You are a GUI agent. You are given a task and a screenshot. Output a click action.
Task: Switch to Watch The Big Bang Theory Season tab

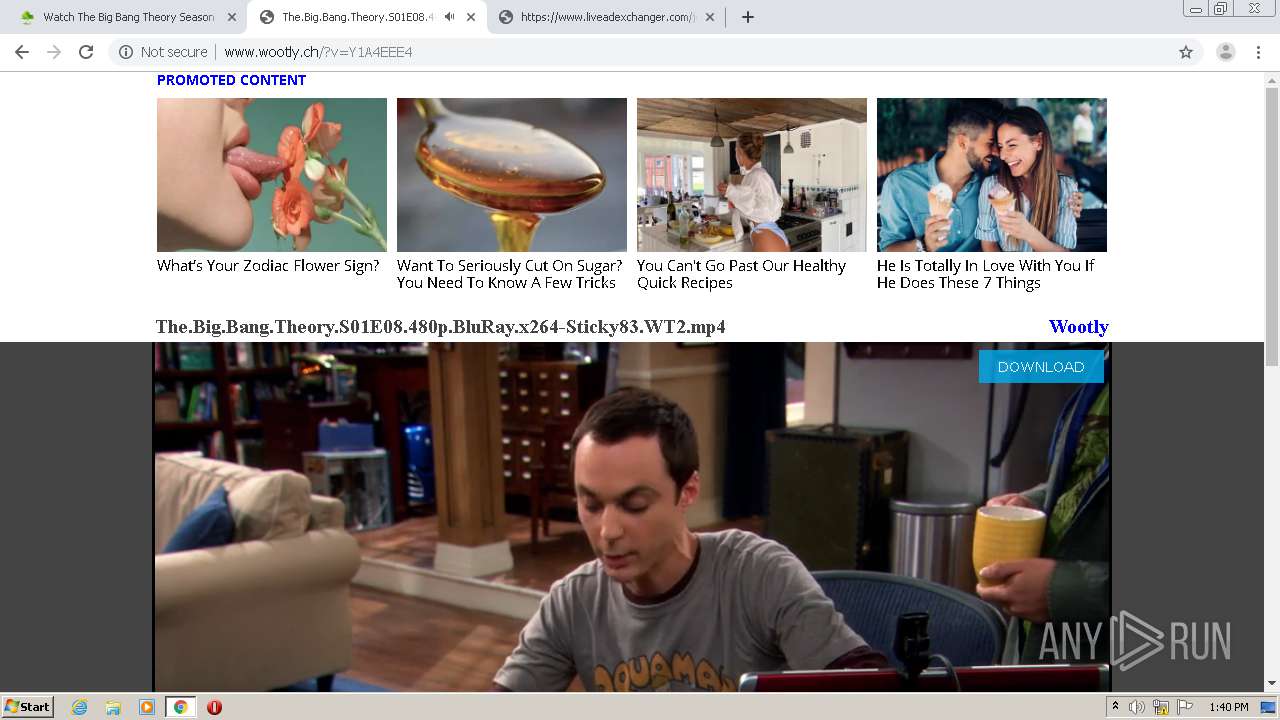pyautogui.click(x=127, y=17)
